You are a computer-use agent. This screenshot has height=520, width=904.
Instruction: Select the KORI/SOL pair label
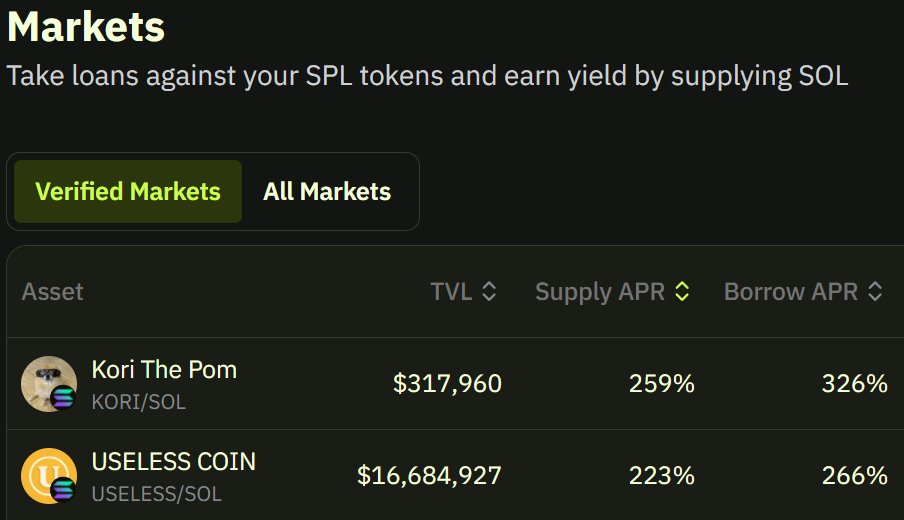click(138, 402)
